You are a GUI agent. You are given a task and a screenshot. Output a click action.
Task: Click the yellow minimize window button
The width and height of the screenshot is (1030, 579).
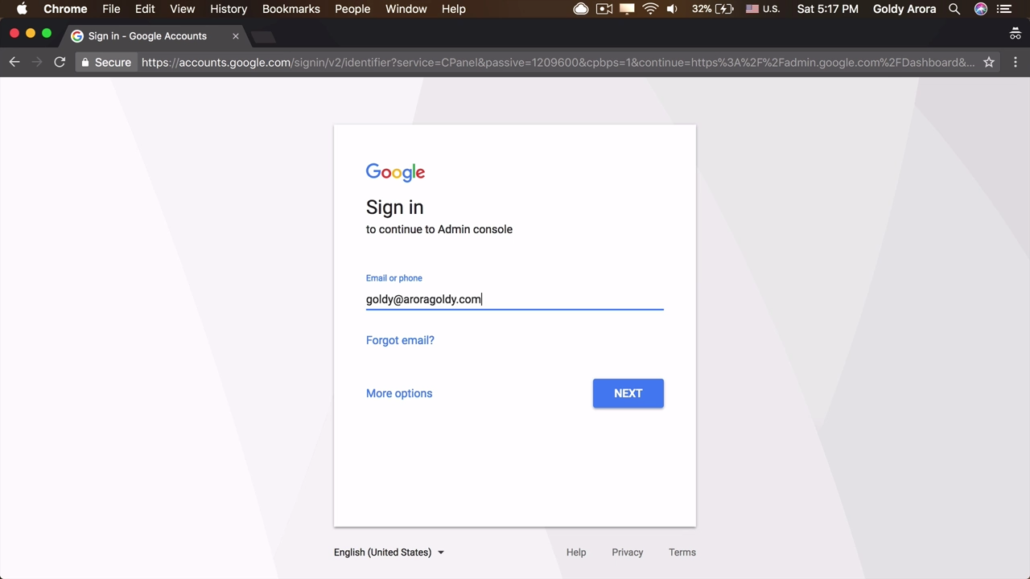(30, 33)
